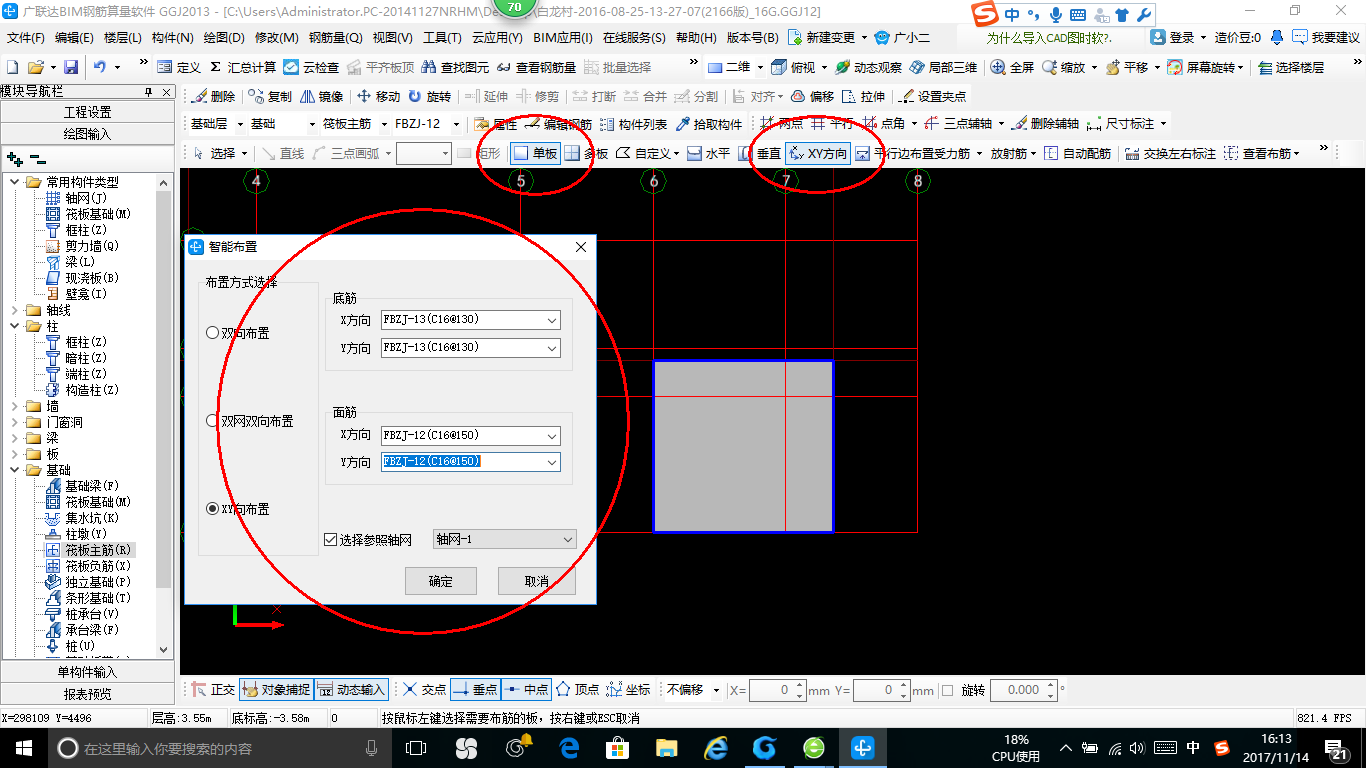The image size is (1366, 768).
Task: Select the 复制 copy tool
Action: click(270, 96)
